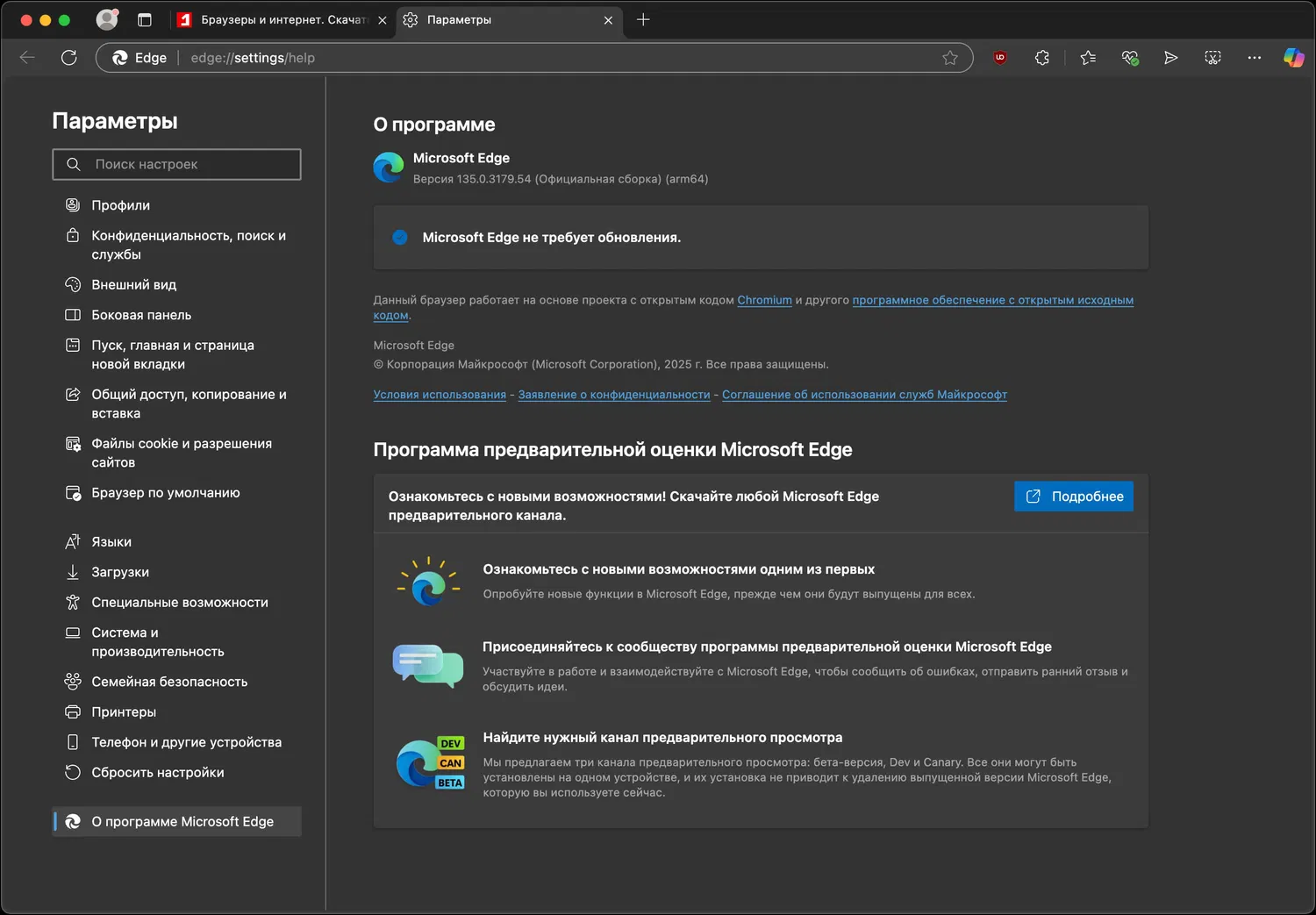Add this page to favorites with star
This screenshot has height=915, width=1316.
click(950, 58)
